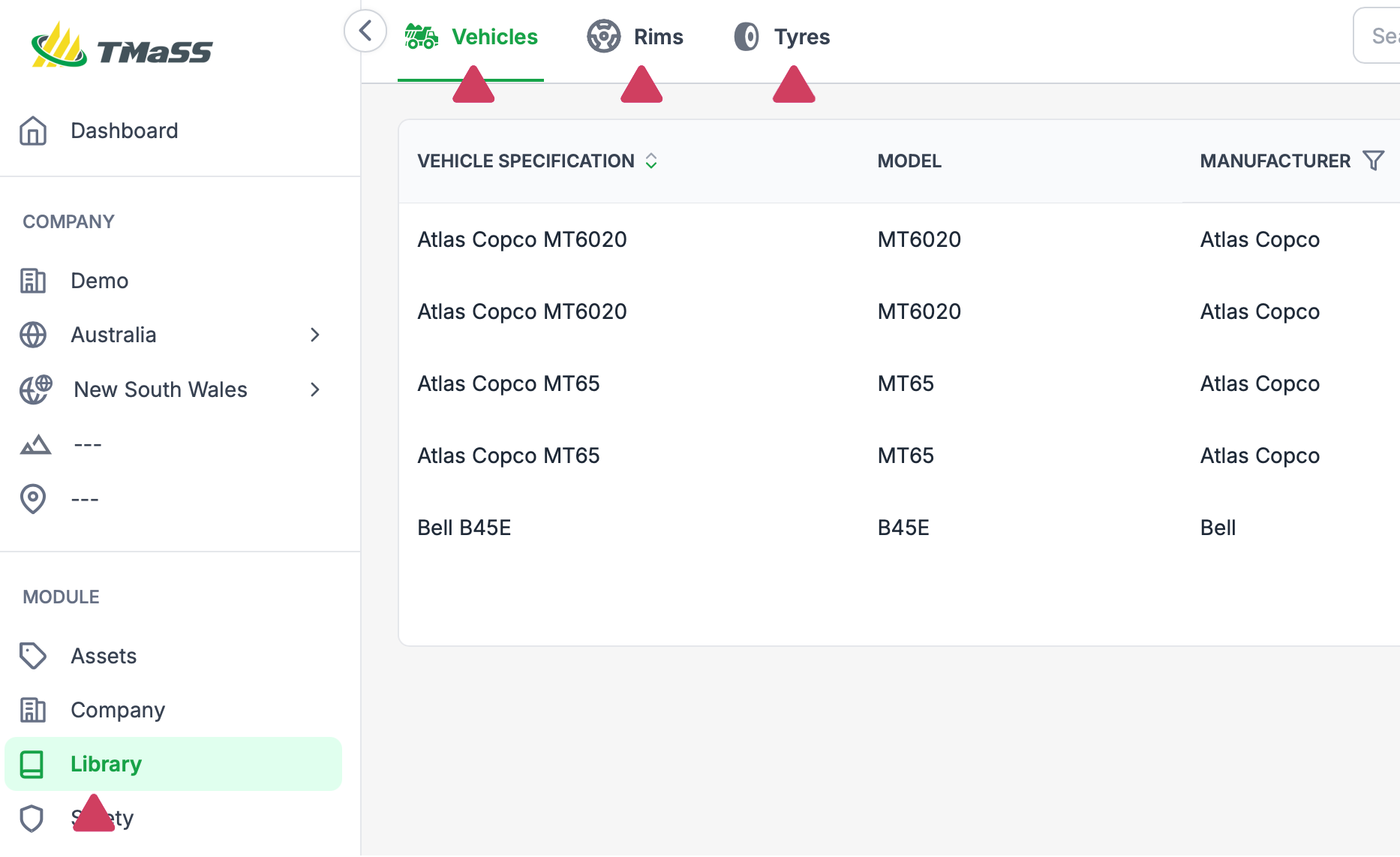
Task: Click the Vehicle Specification column header
Action: tap(526, 161)
